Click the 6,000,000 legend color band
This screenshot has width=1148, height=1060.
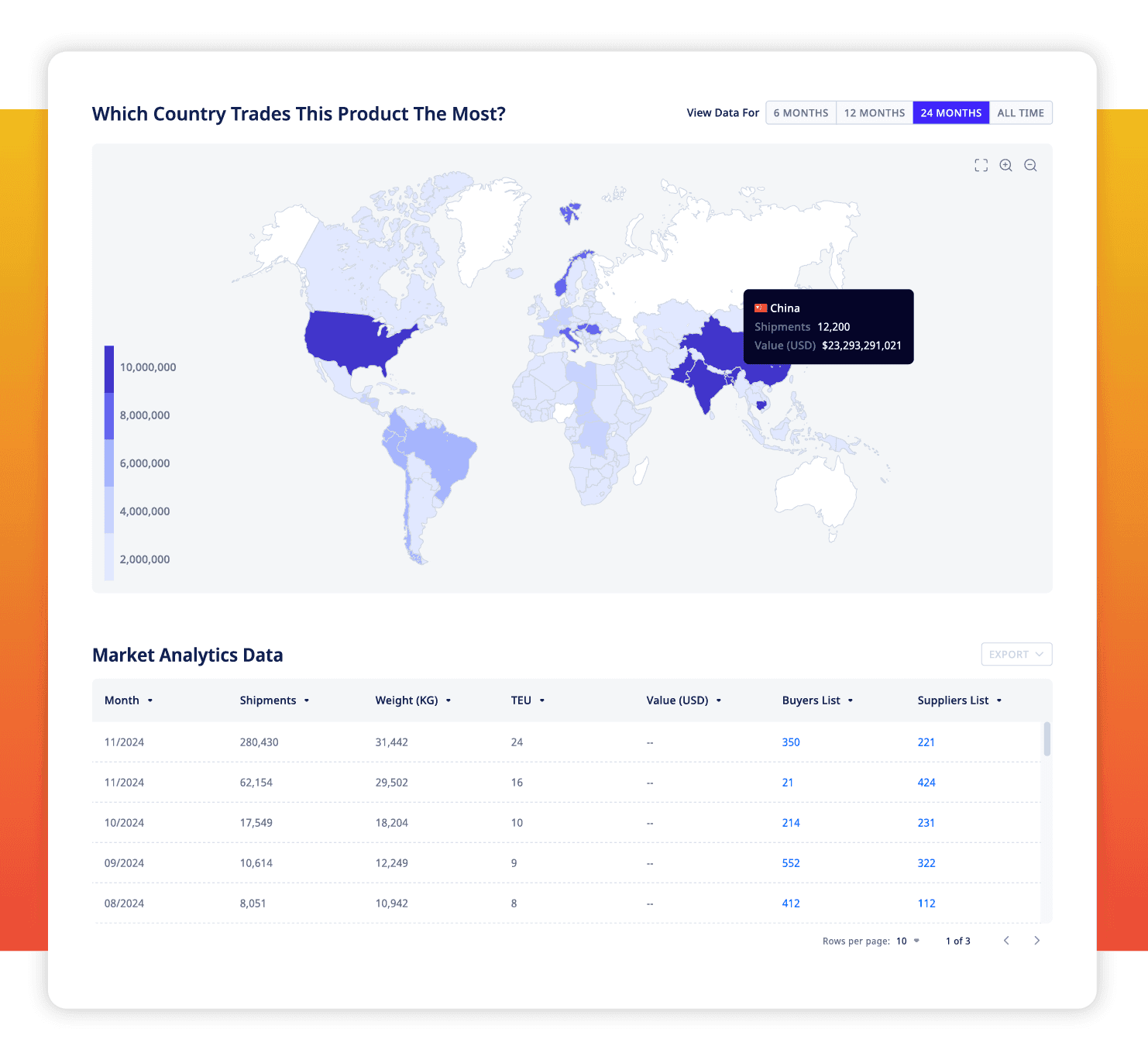(109, 463)
